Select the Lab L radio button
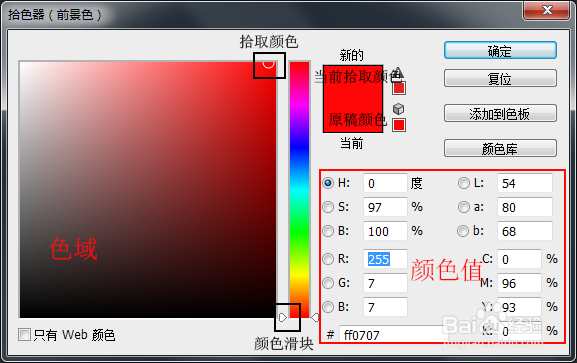This screenshot has height=363, width=577. [x=464, y=183]
